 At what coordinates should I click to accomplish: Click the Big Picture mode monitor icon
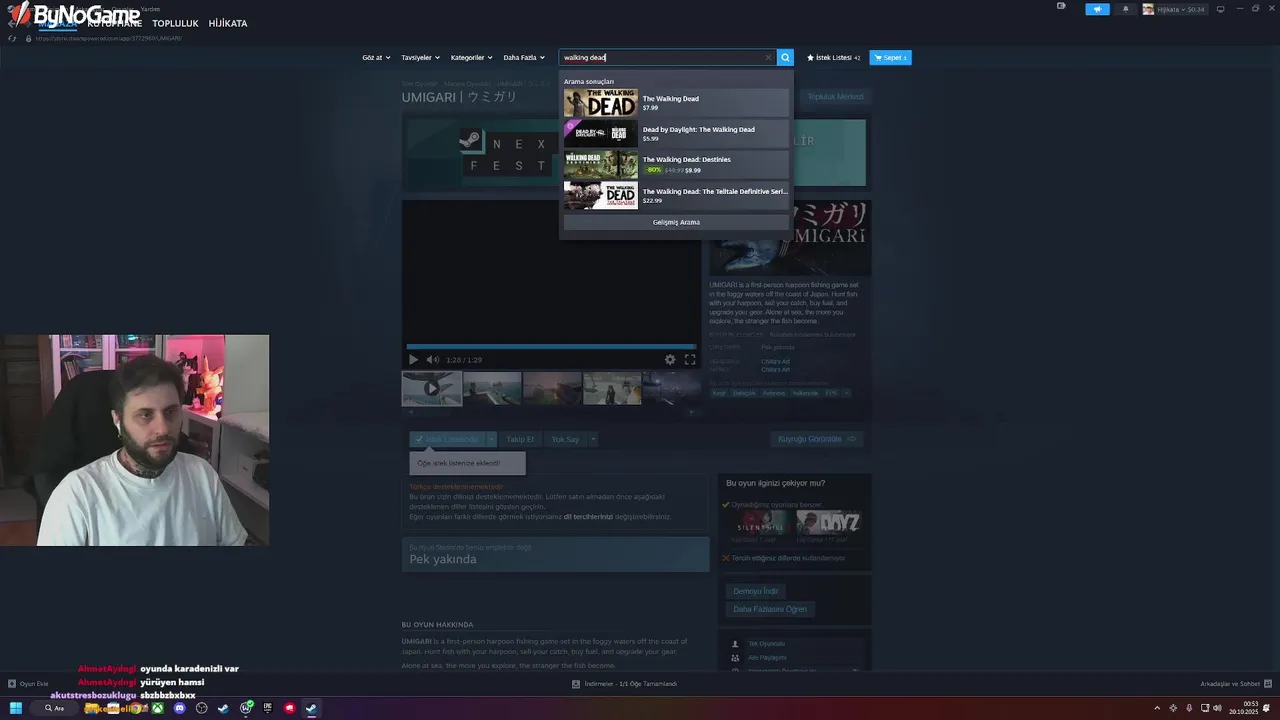(1220, 9)
